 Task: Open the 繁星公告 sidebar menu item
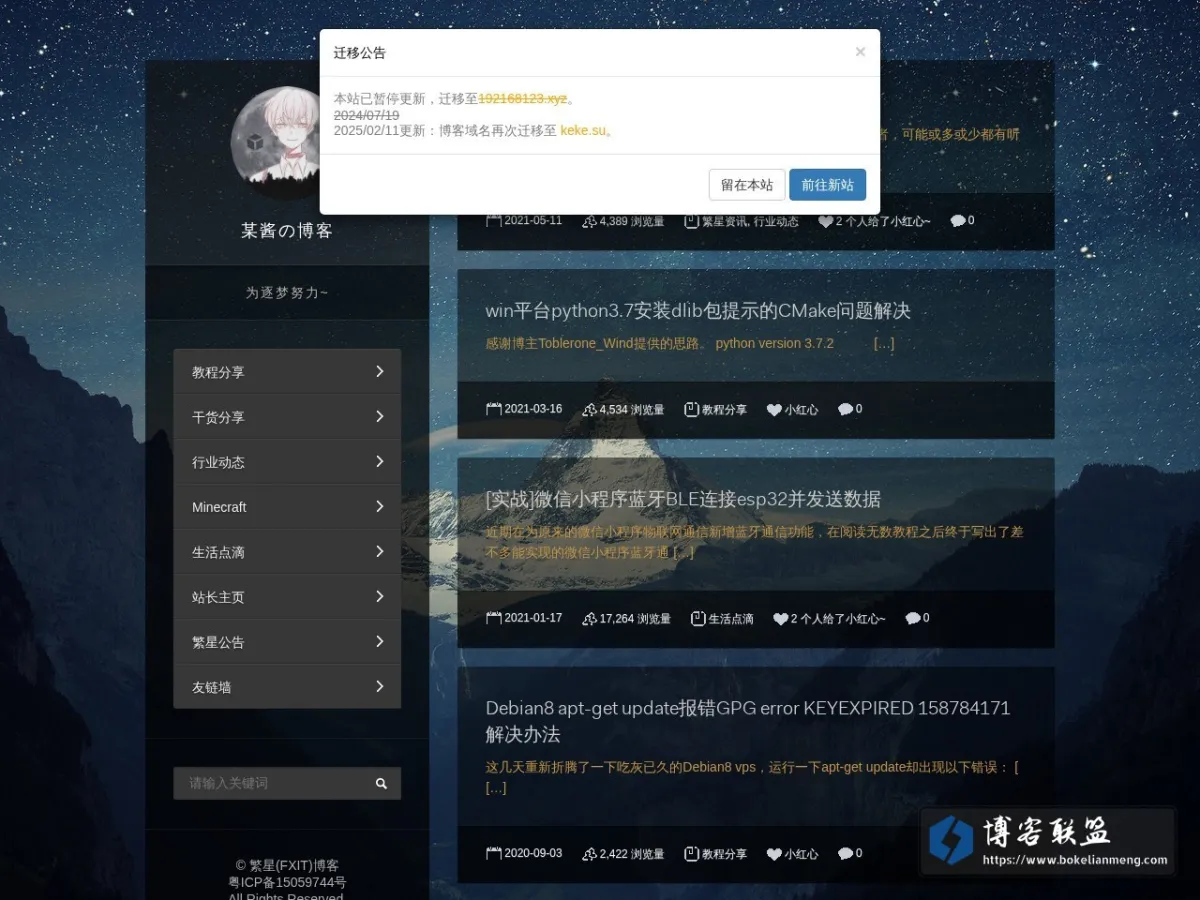click(x=287, y=642)
